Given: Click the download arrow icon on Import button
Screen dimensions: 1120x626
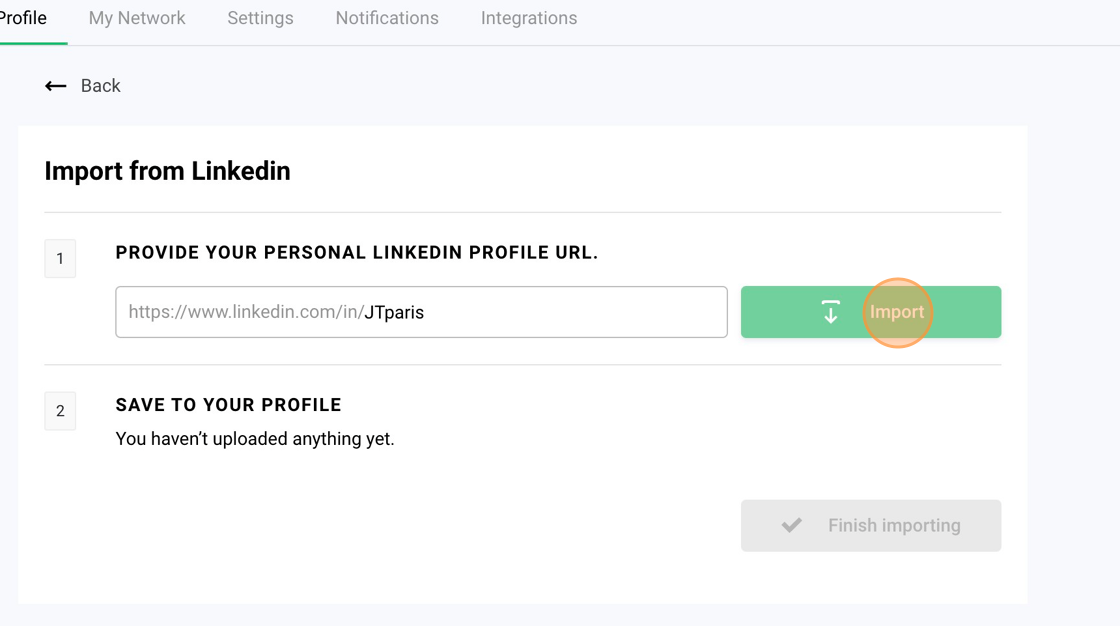Looking at the screenshot, I should click(x=830, y=312).
